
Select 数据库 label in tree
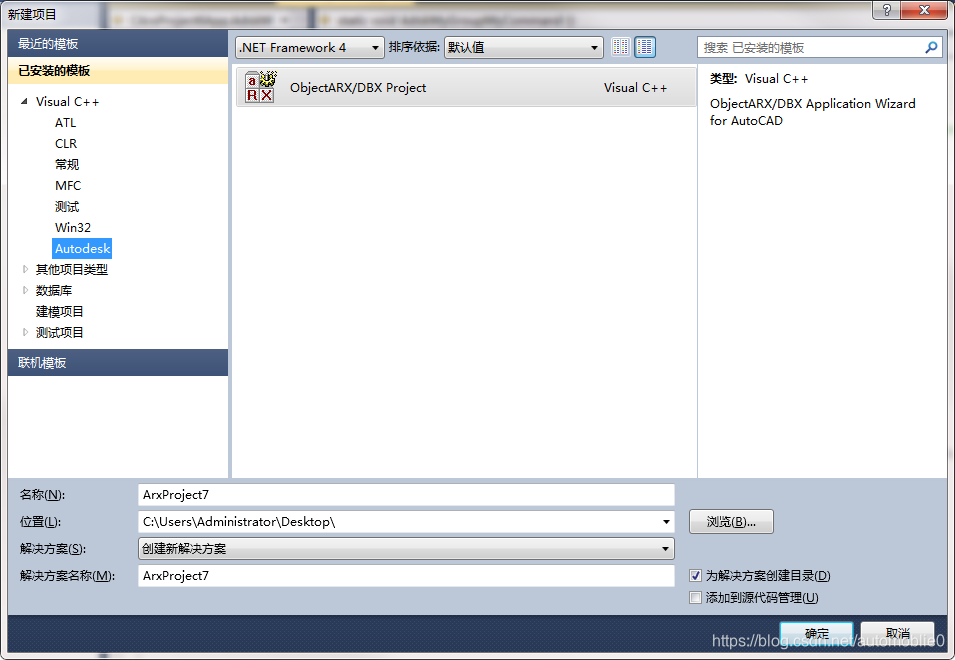point(54,290)
